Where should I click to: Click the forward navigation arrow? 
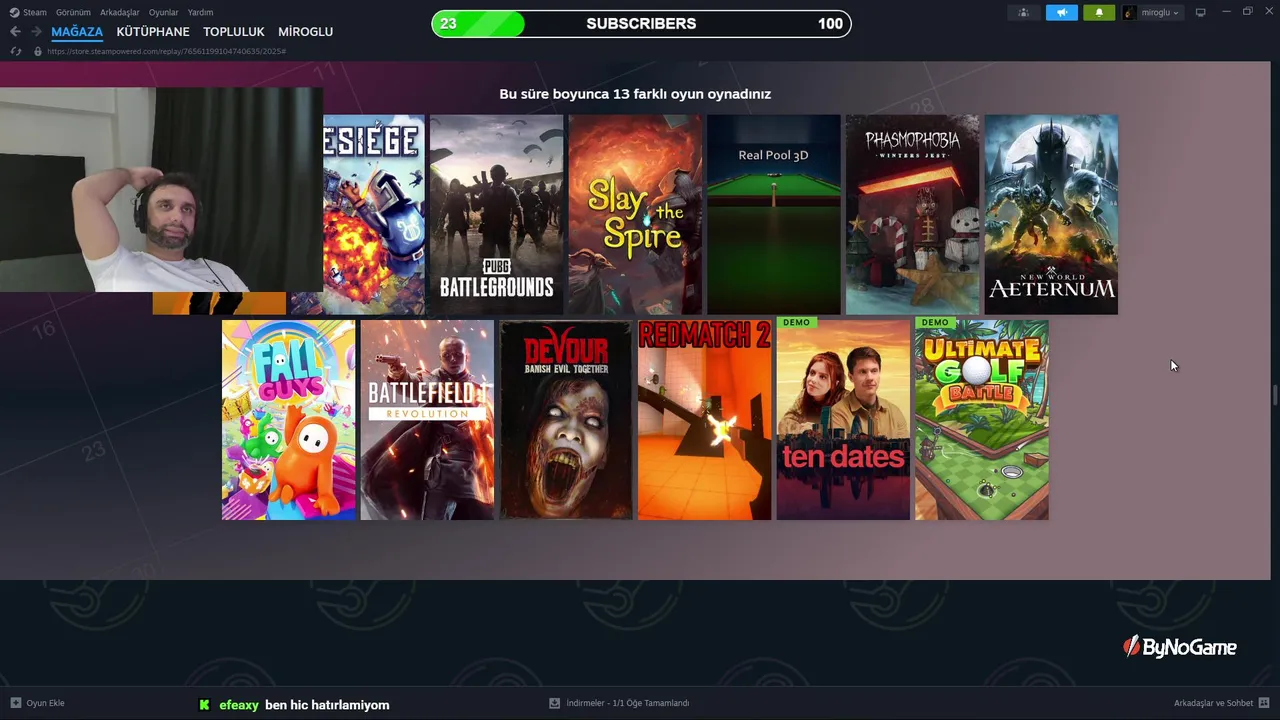coord(36,32)
